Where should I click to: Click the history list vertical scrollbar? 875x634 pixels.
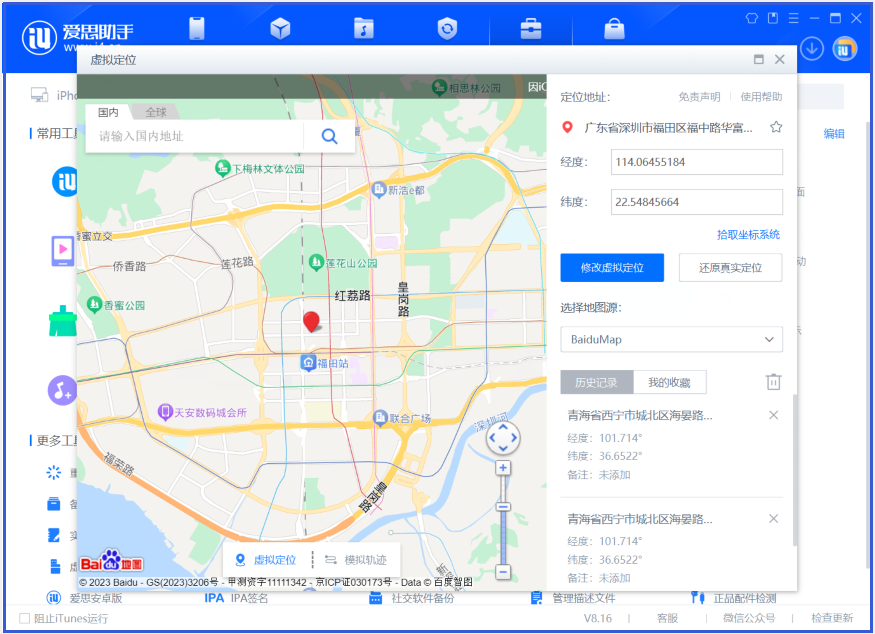coord(795,470)
